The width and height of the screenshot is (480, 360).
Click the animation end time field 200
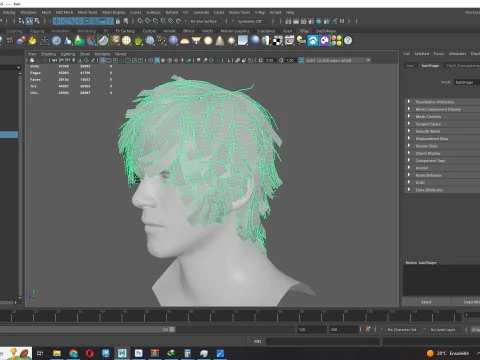[x=343, y=329]
